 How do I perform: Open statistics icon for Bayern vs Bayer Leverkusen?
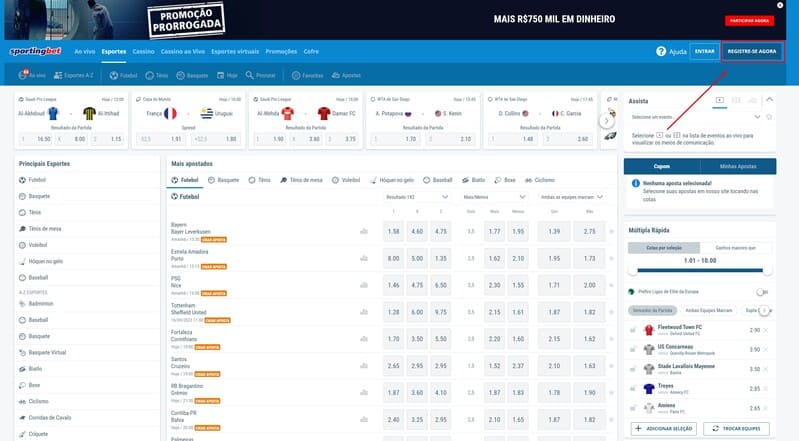(364, 231)
